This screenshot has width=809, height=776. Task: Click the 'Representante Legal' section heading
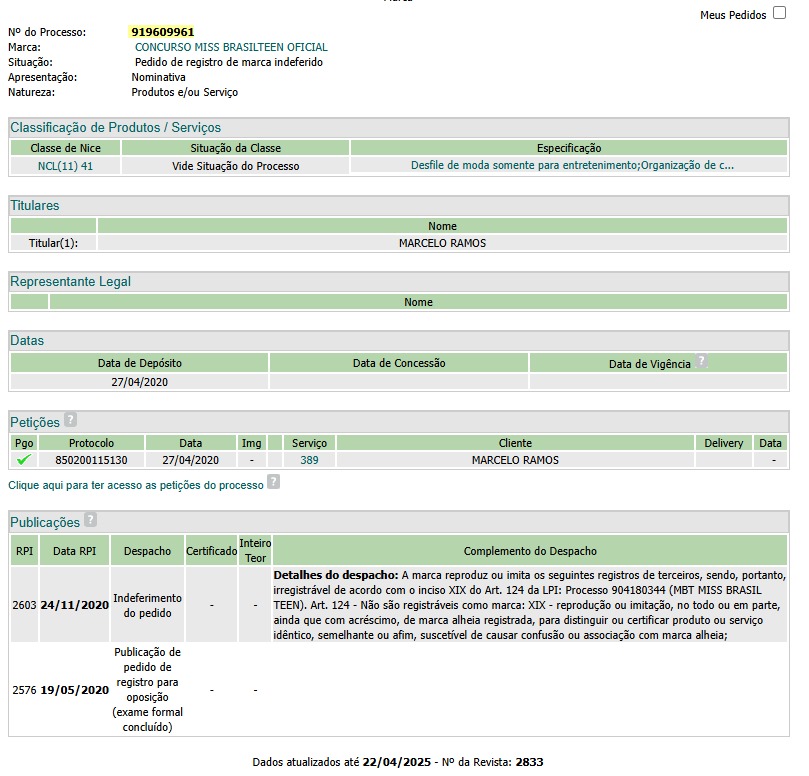[71, 282]
